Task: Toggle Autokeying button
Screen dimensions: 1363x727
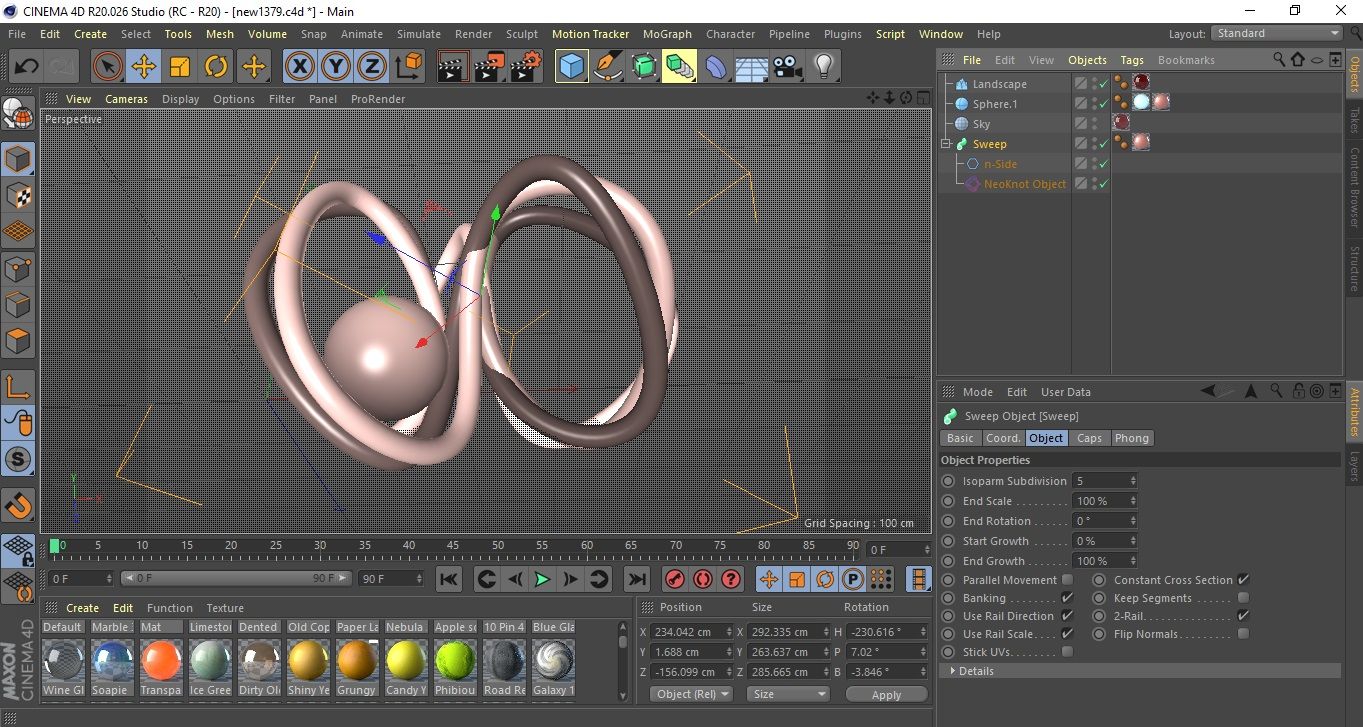Action: point(702,579)
